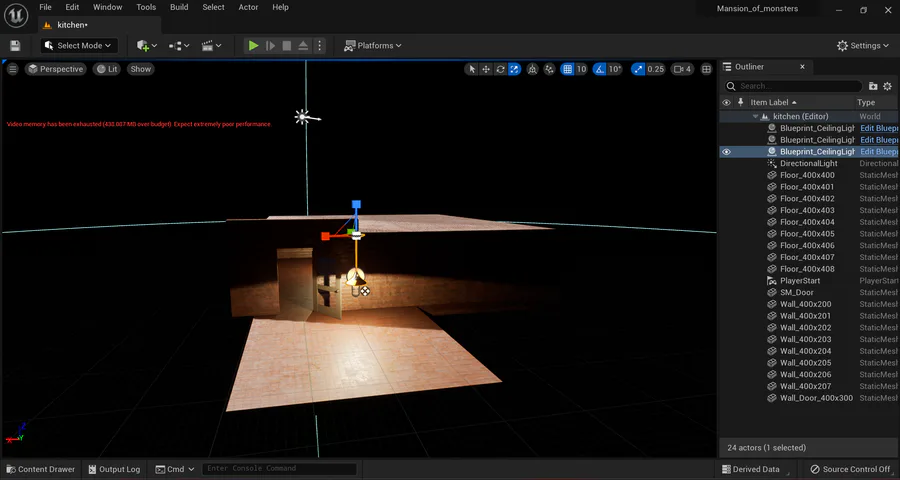
Task: Sort Outliner by Type column
Action: (866, 102)
